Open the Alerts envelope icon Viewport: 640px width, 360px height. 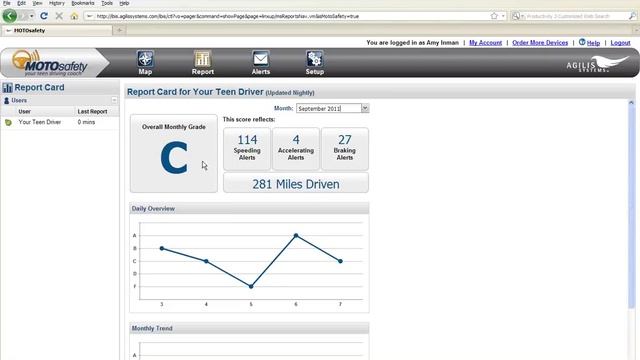point(260,59)
